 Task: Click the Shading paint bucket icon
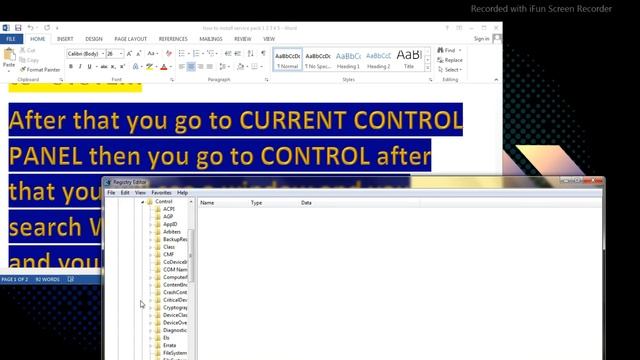[x=240, y=67]
